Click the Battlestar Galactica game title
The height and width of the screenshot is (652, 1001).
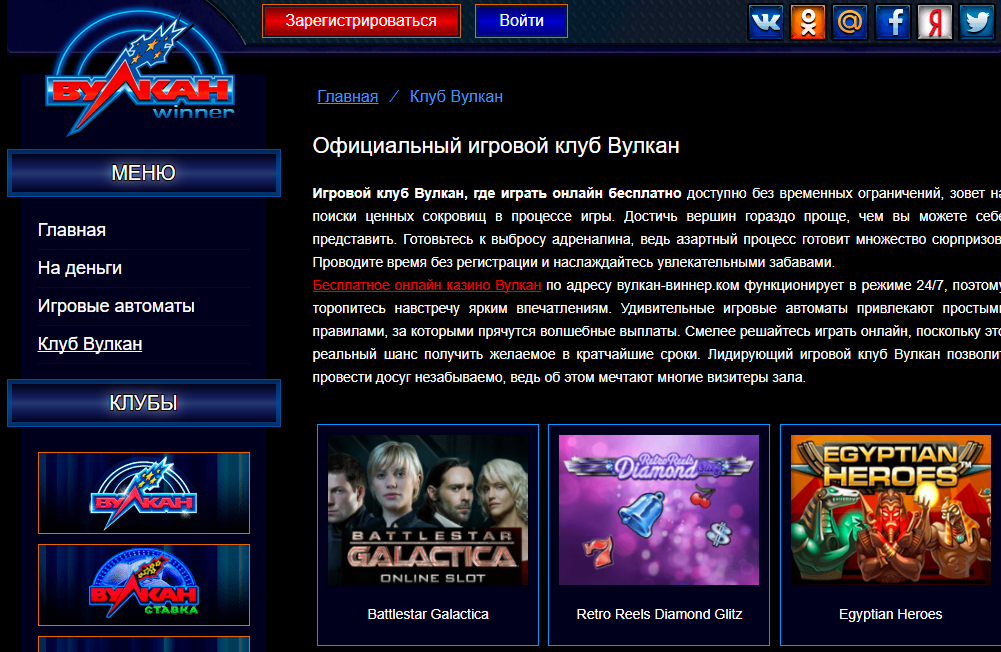pyautogui.click(x=428, y=614)
